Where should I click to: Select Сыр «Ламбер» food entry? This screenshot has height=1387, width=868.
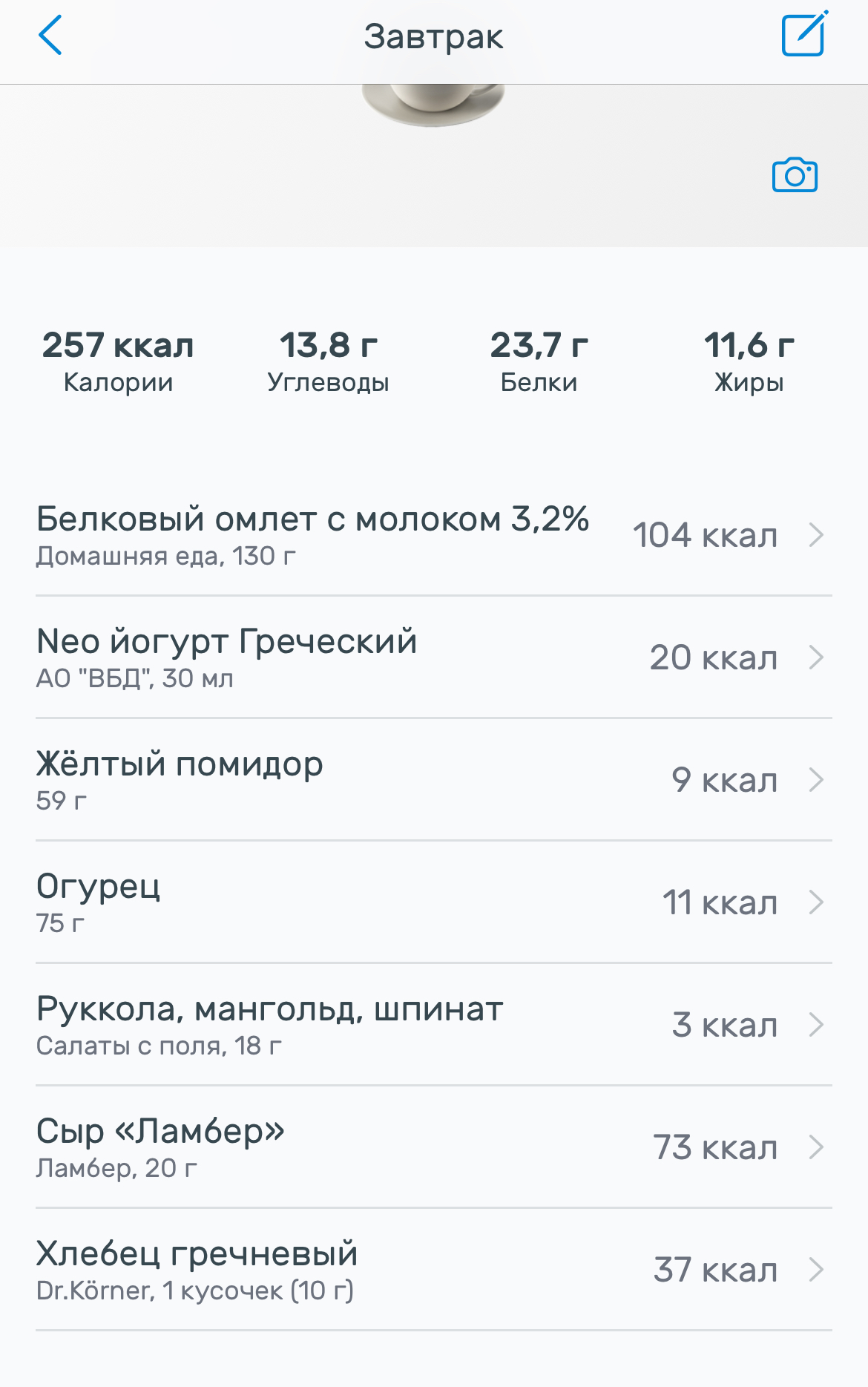pyautogui.click(x=160, y=1147)
